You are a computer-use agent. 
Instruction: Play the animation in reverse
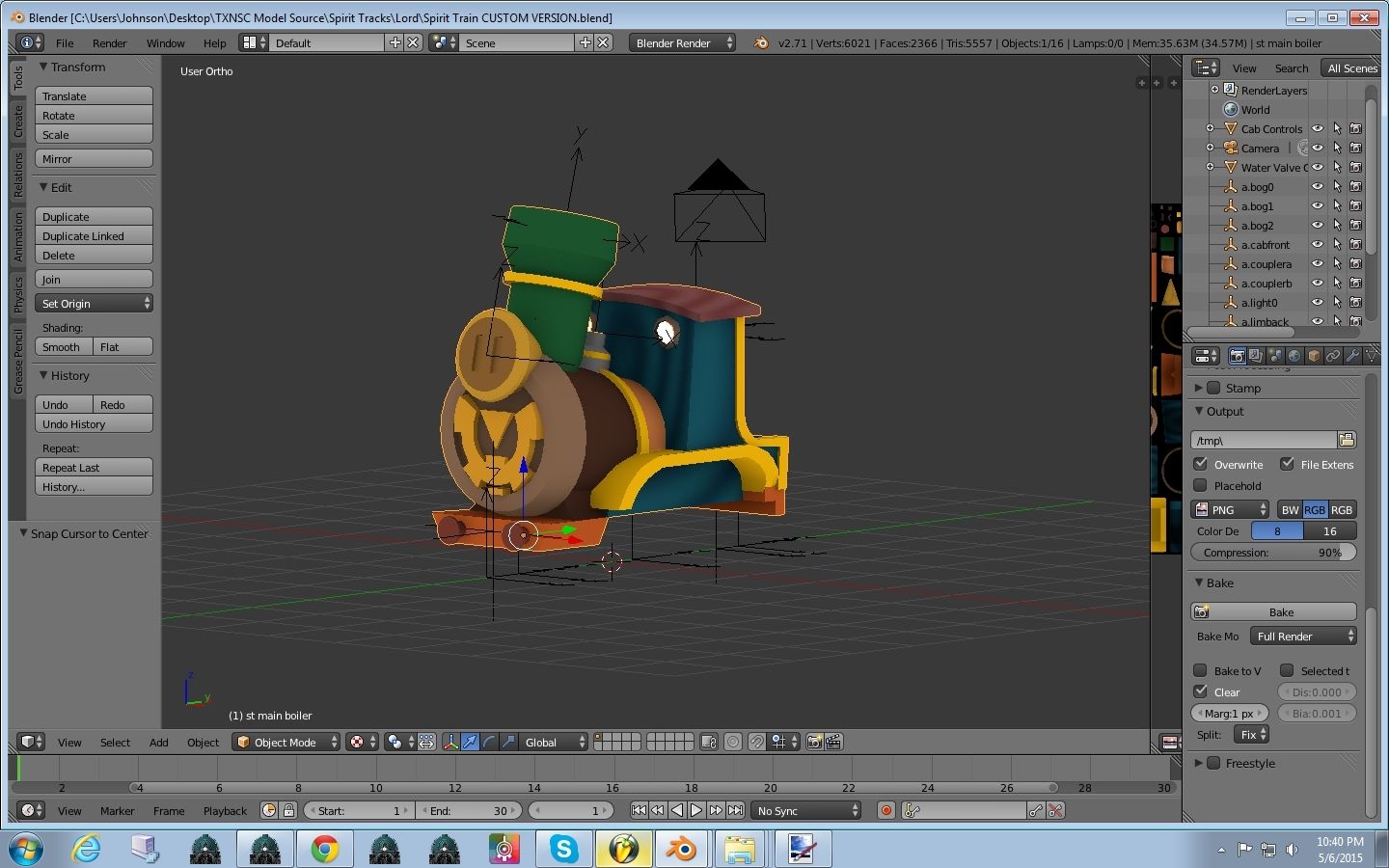(677, 810)
